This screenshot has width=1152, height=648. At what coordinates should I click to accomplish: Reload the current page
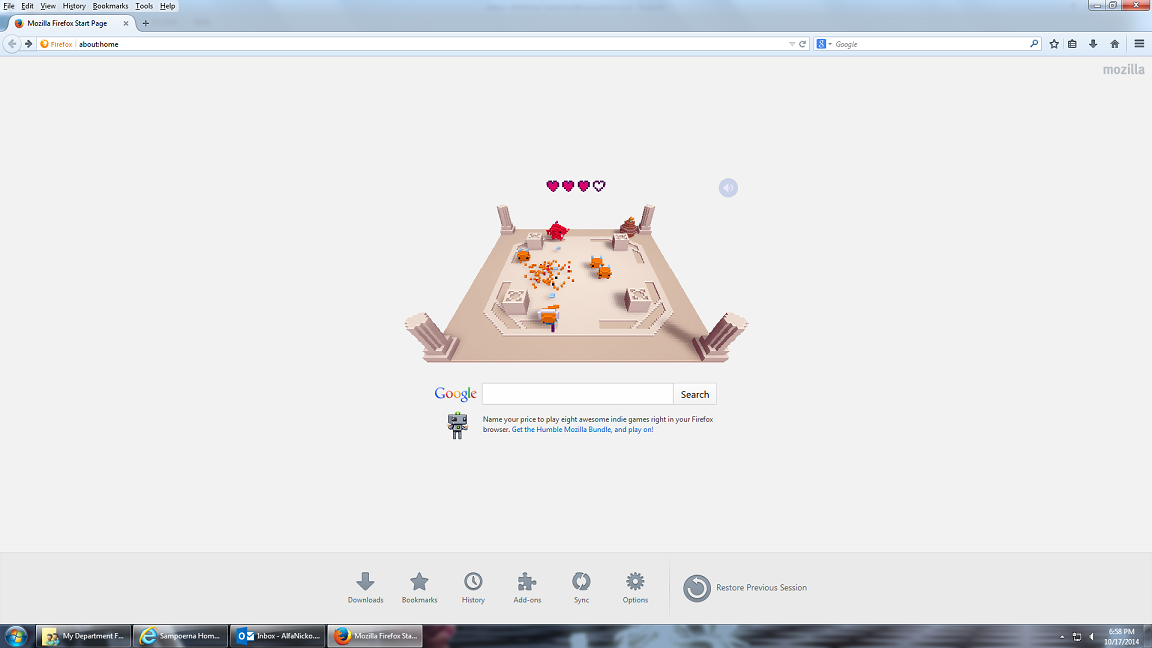[803, 44]
